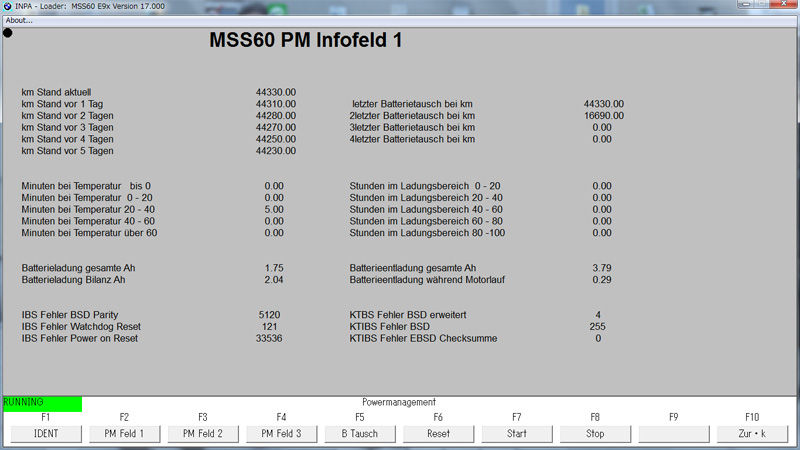800x450 pixels.
Task: Select 'Batterieentladung während Motorlauf' label
Action: click(427, 280)
